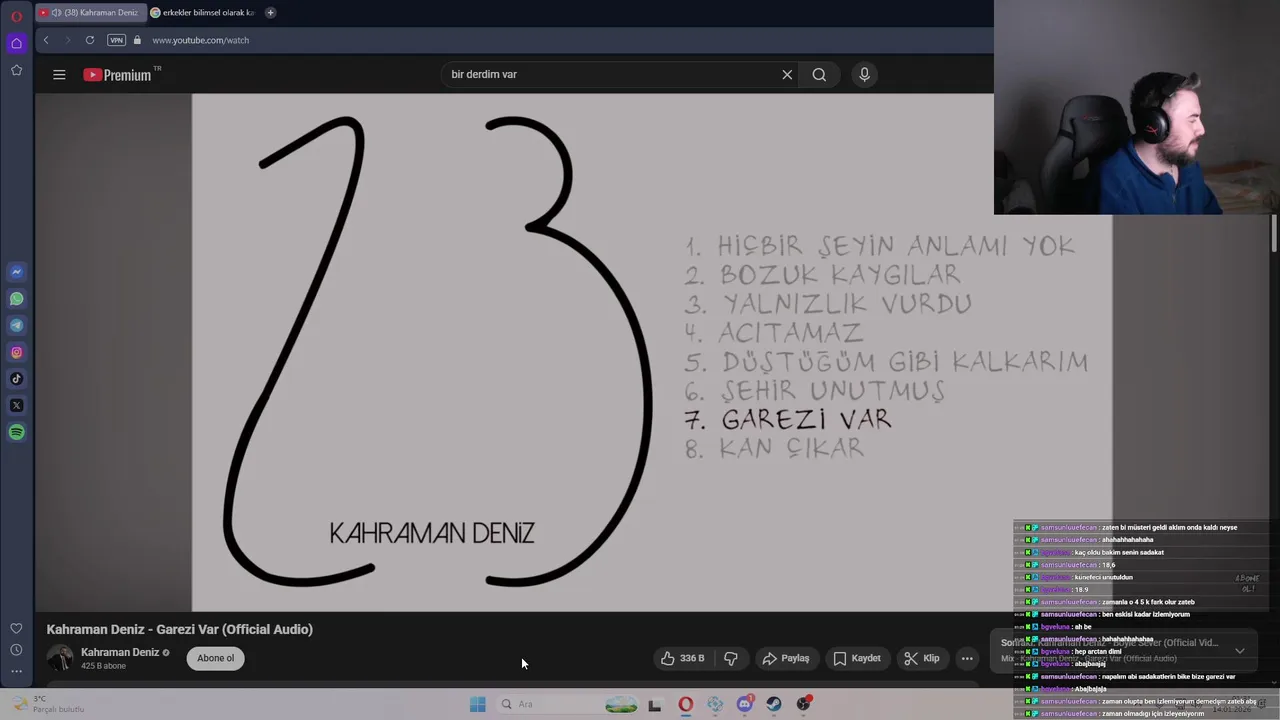Image resolution: width=1280 pixels, height=720 pixels.
Task: Share the video via Paylaş
Action: (785, 658)
